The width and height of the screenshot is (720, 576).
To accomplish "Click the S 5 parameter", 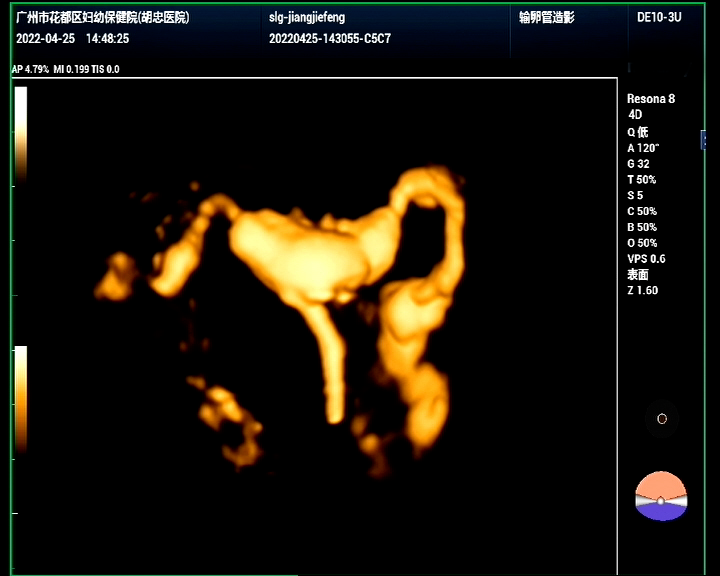I will [x=635, y=195].
